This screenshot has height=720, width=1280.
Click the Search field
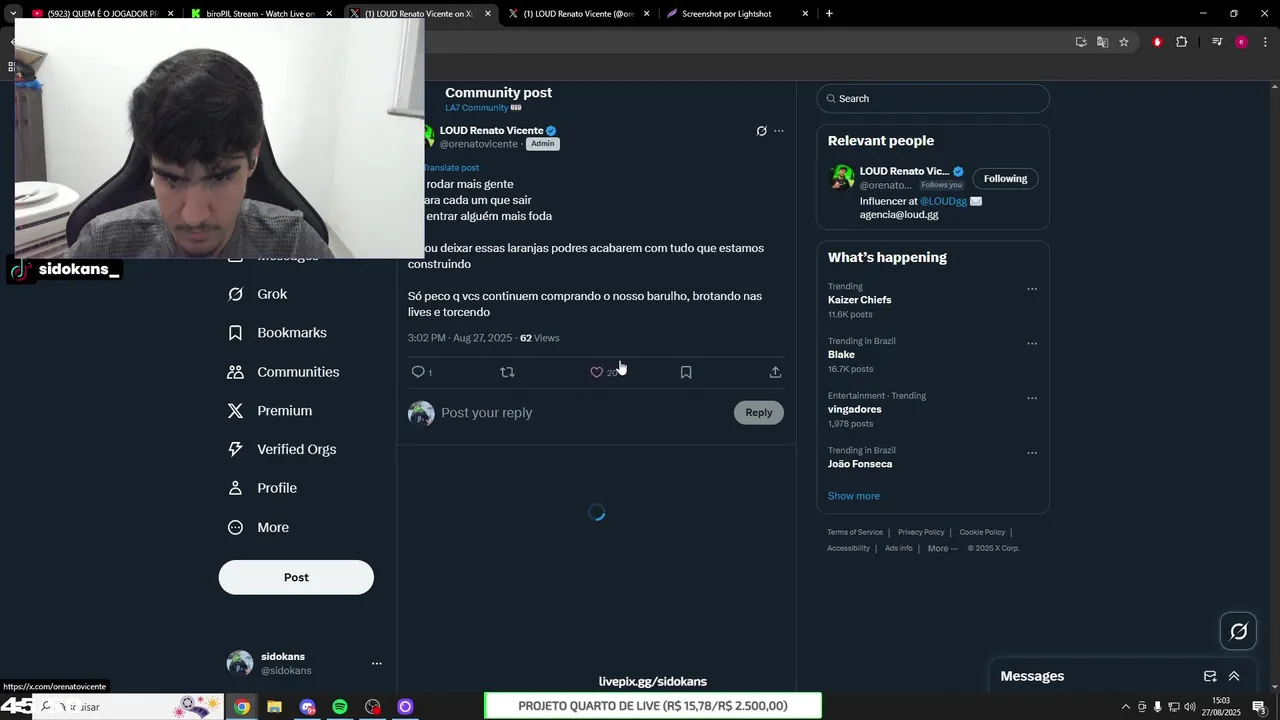933,98
